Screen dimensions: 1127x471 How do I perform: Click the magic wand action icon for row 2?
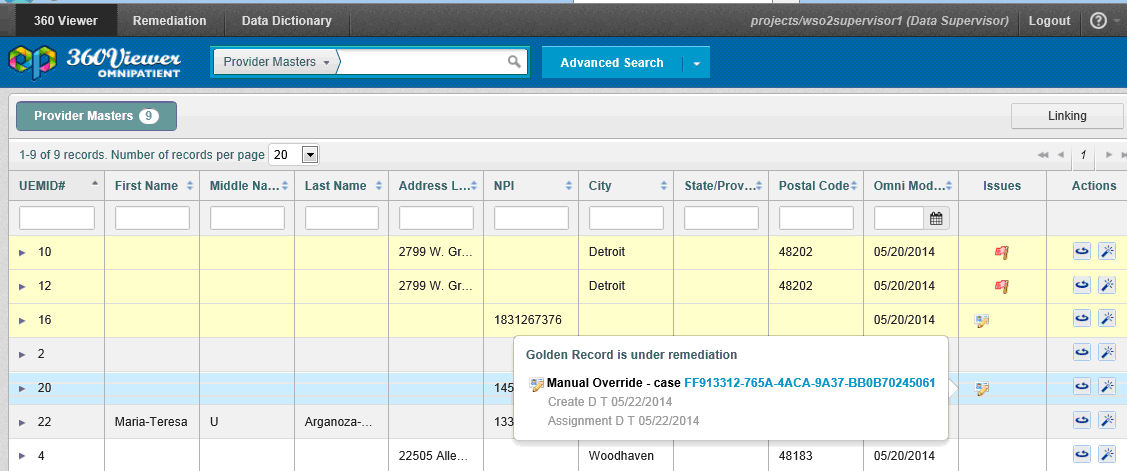pos(1106,353)
